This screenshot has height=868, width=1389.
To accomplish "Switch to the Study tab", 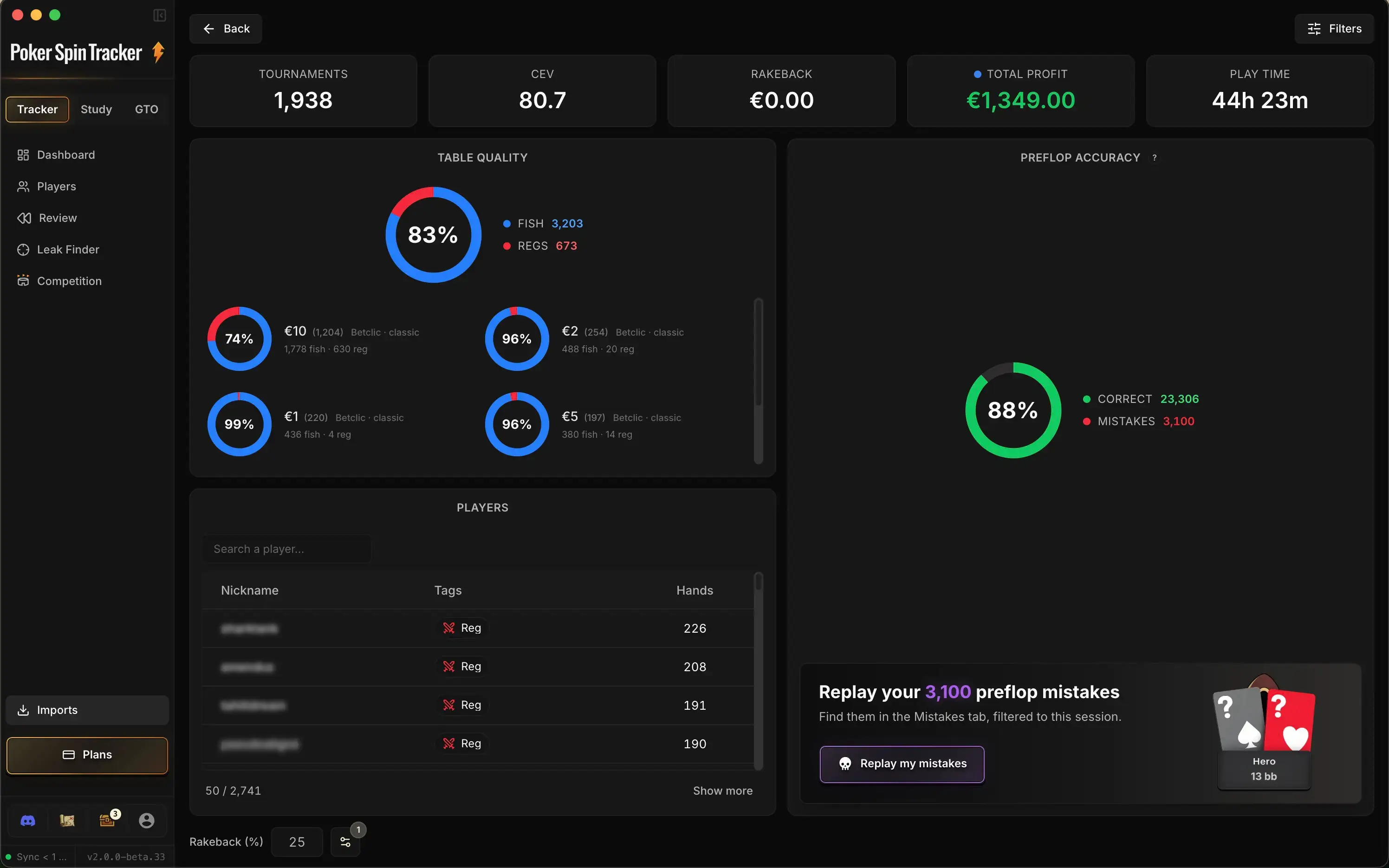I will (x=96, y=110).
